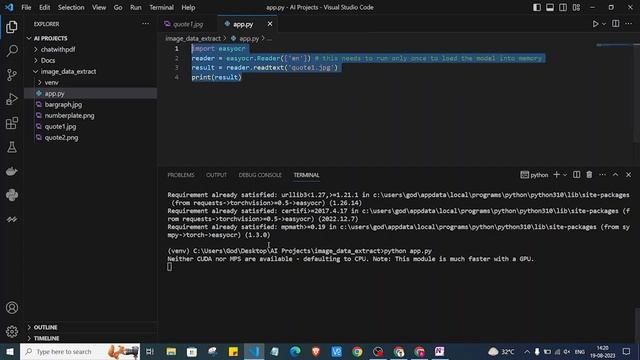Open bargraph.jpg in the file tree
Viewport: 640px width, 360px height.
tap(91, 104)
